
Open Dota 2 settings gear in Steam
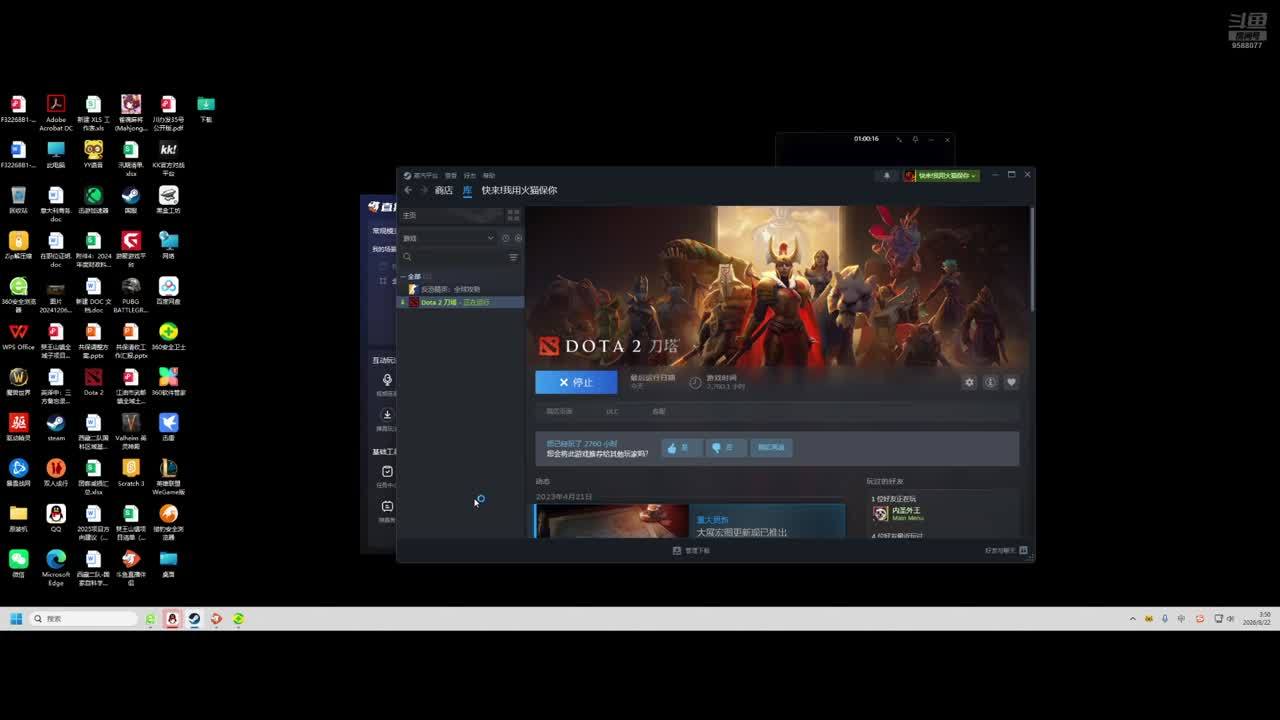[969, 382]
